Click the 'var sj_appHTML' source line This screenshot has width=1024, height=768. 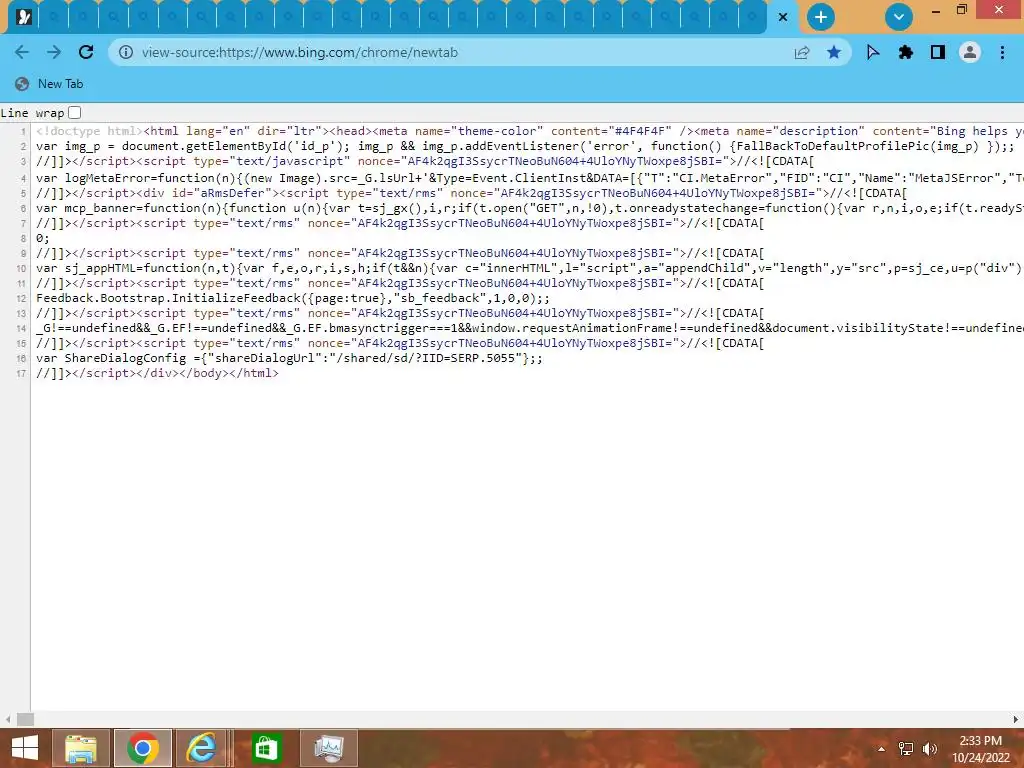pos(530,268)
